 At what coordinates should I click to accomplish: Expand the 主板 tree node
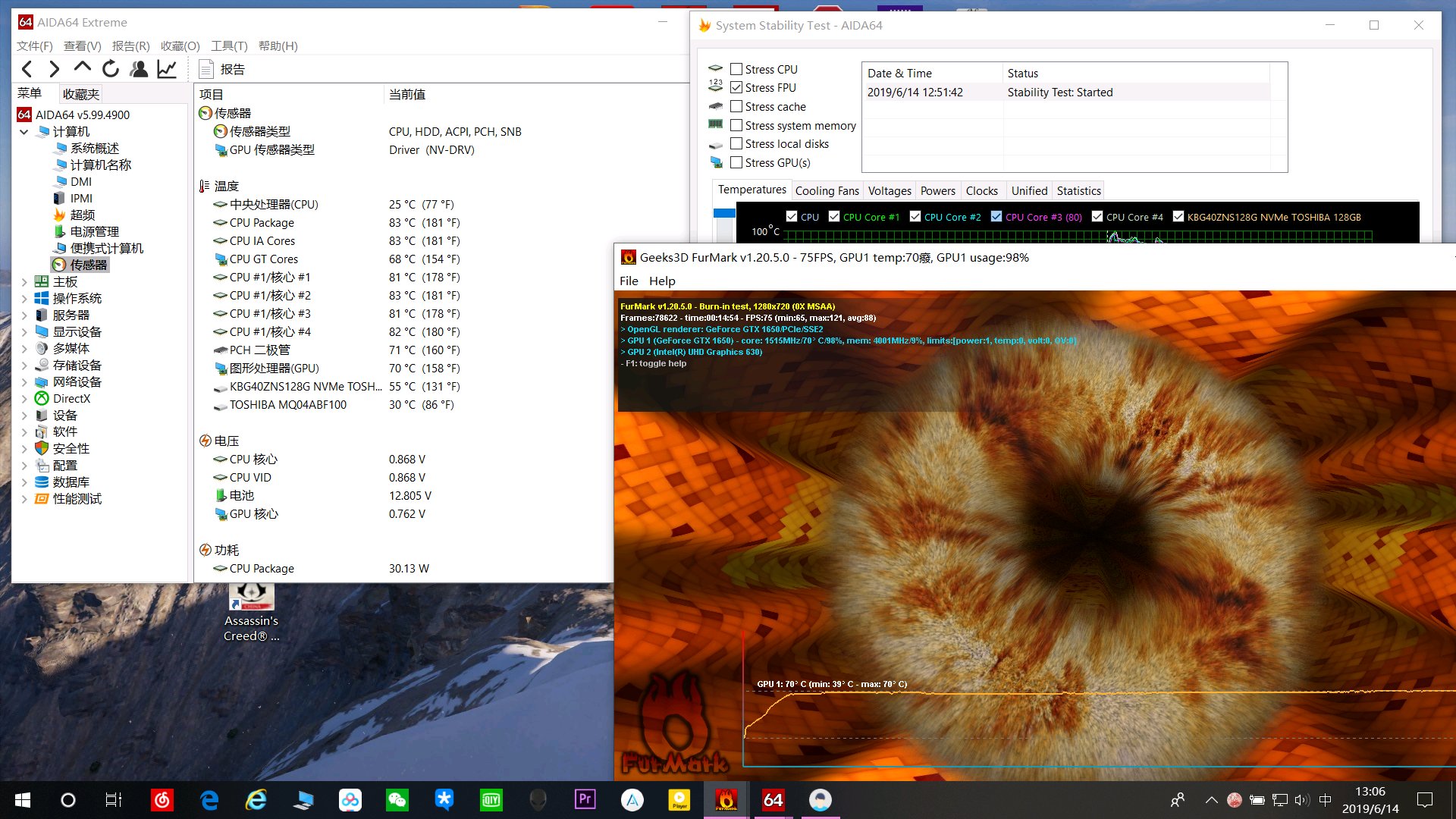pyautogui.click(x=24, y=282)
